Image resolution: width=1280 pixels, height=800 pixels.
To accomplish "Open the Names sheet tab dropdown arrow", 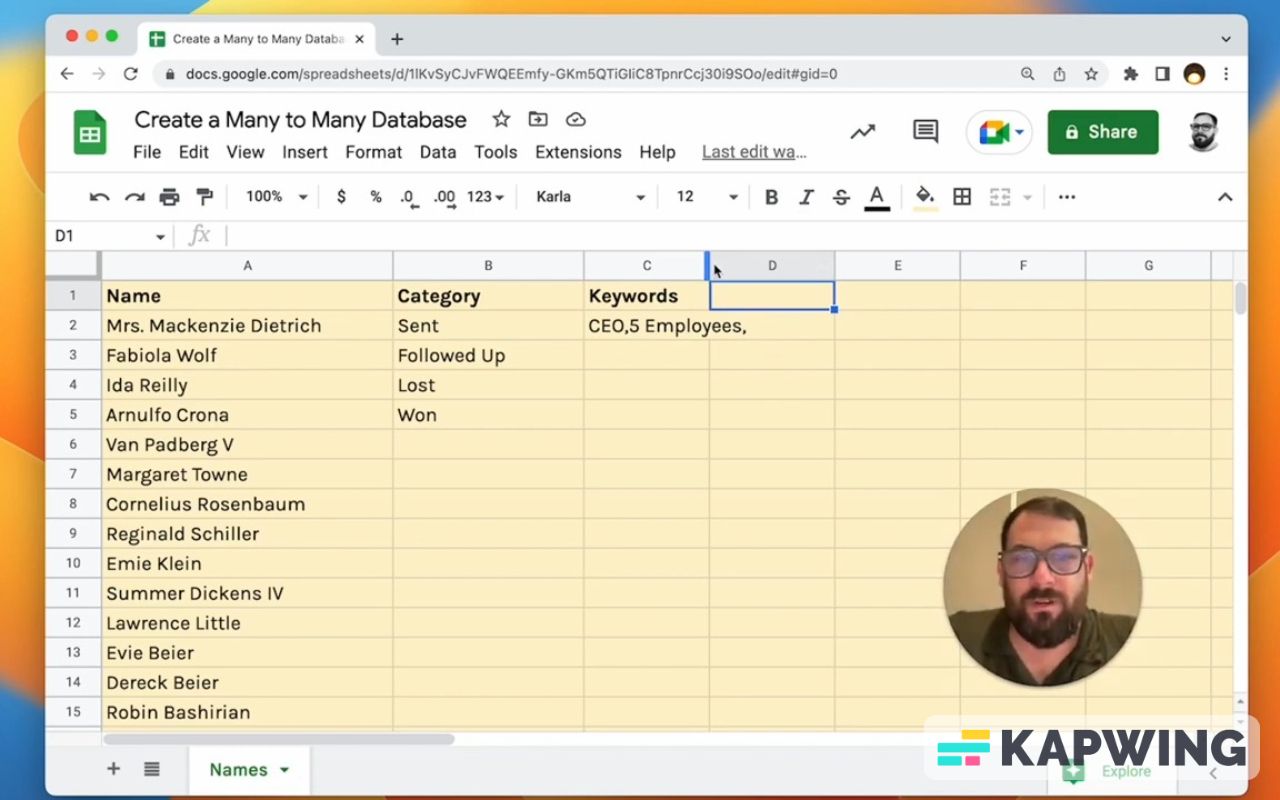I will [x=284, y=770].
